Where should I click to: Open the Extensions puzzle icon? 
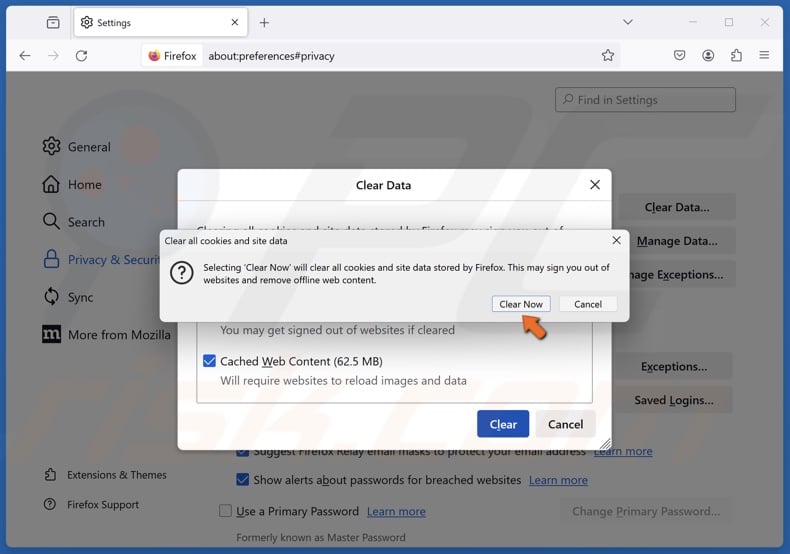(x=736, y=55)
